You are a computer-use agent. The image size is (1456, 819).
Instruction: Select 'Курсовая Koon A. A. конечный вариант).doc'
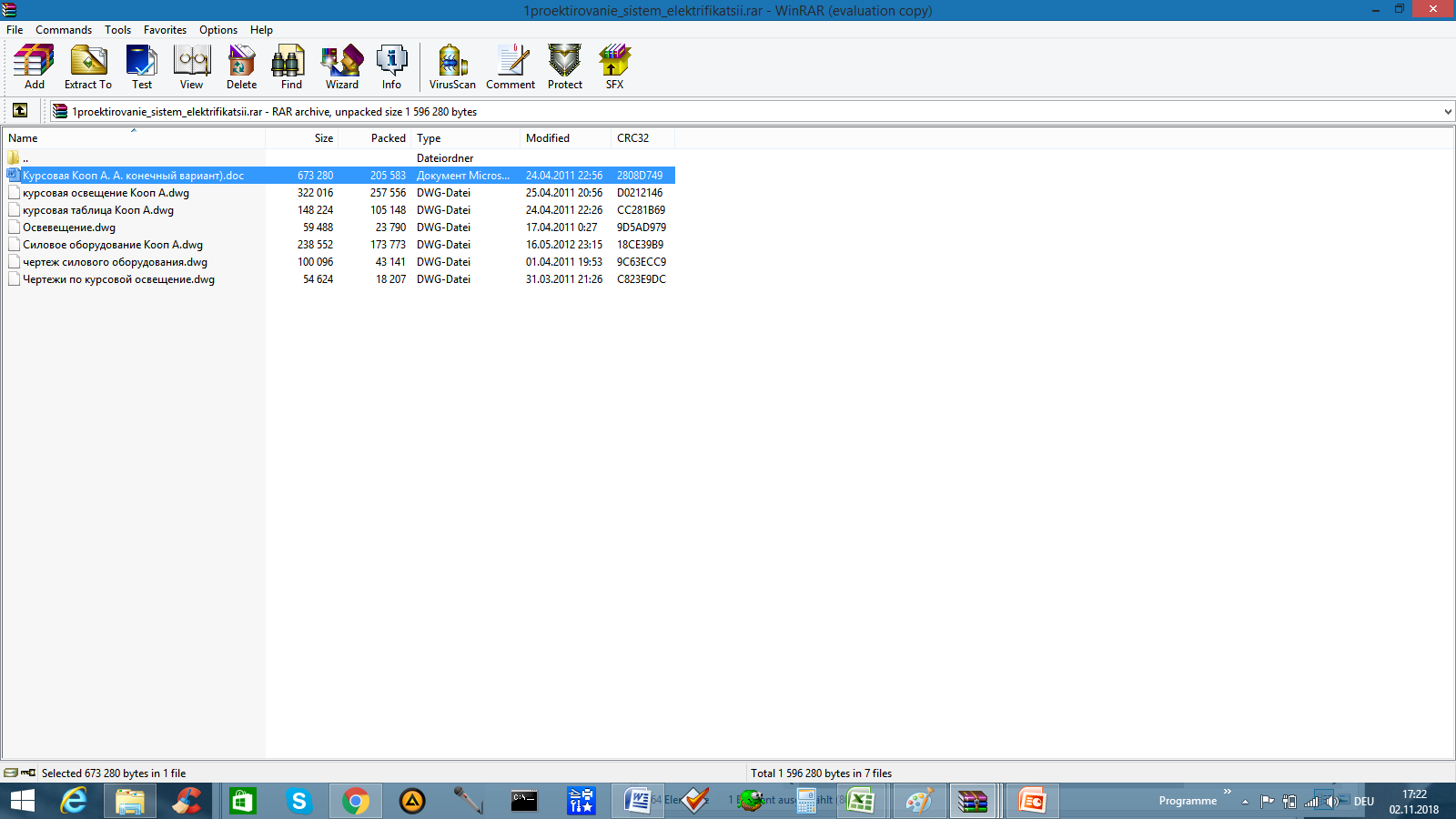coord(339,176)
